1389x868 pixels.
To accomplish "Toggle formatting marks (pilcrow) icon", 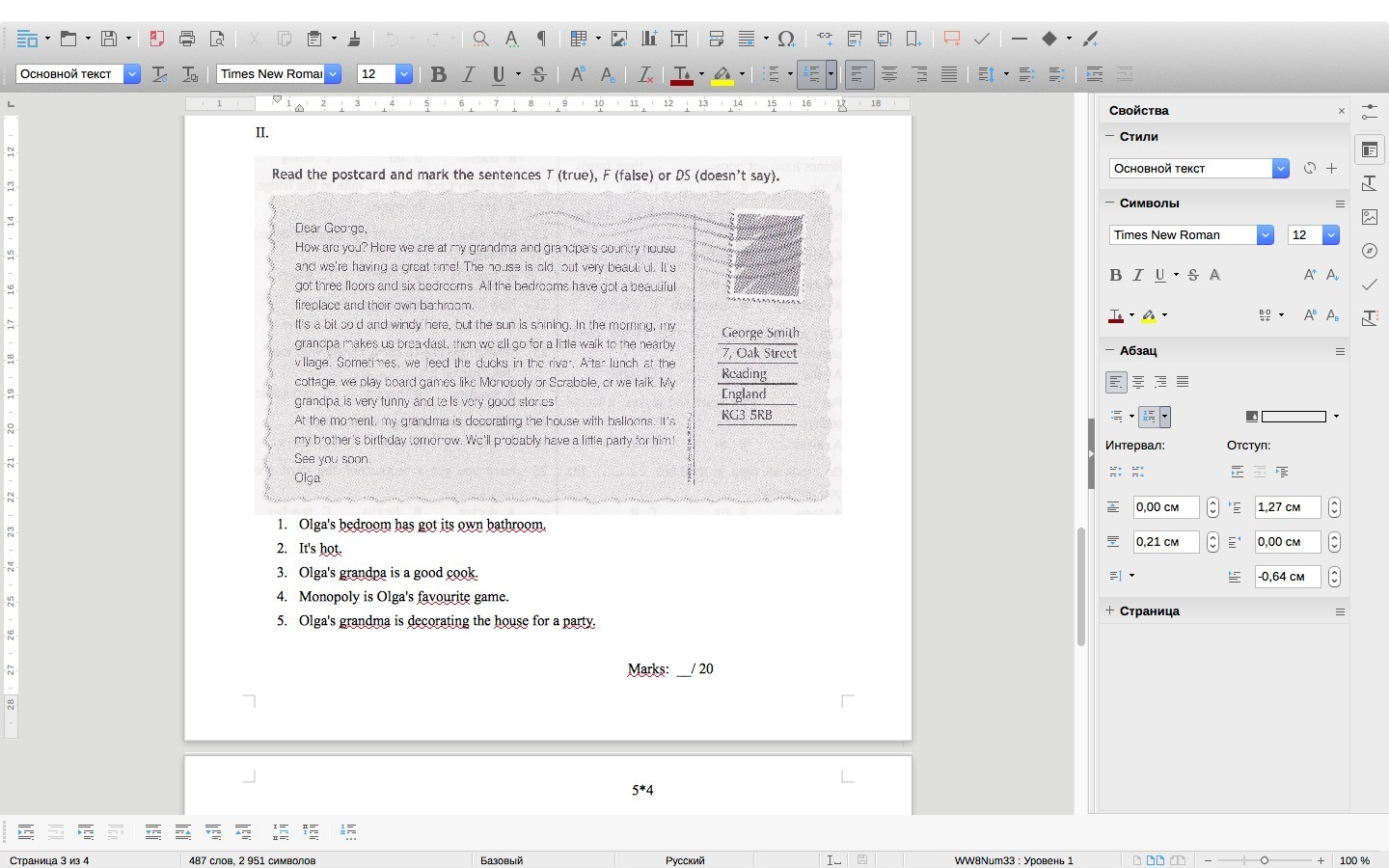I will 542,39.
